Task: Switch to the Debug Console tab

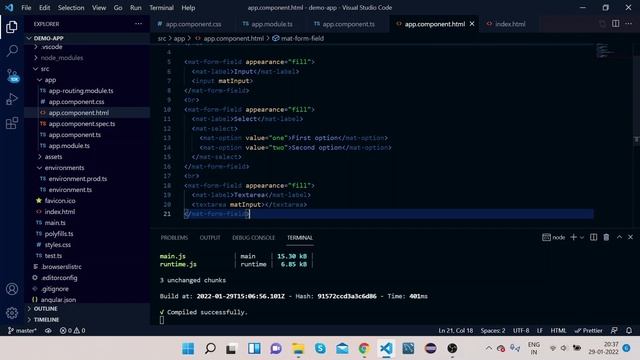Action: tap(253, 238)
